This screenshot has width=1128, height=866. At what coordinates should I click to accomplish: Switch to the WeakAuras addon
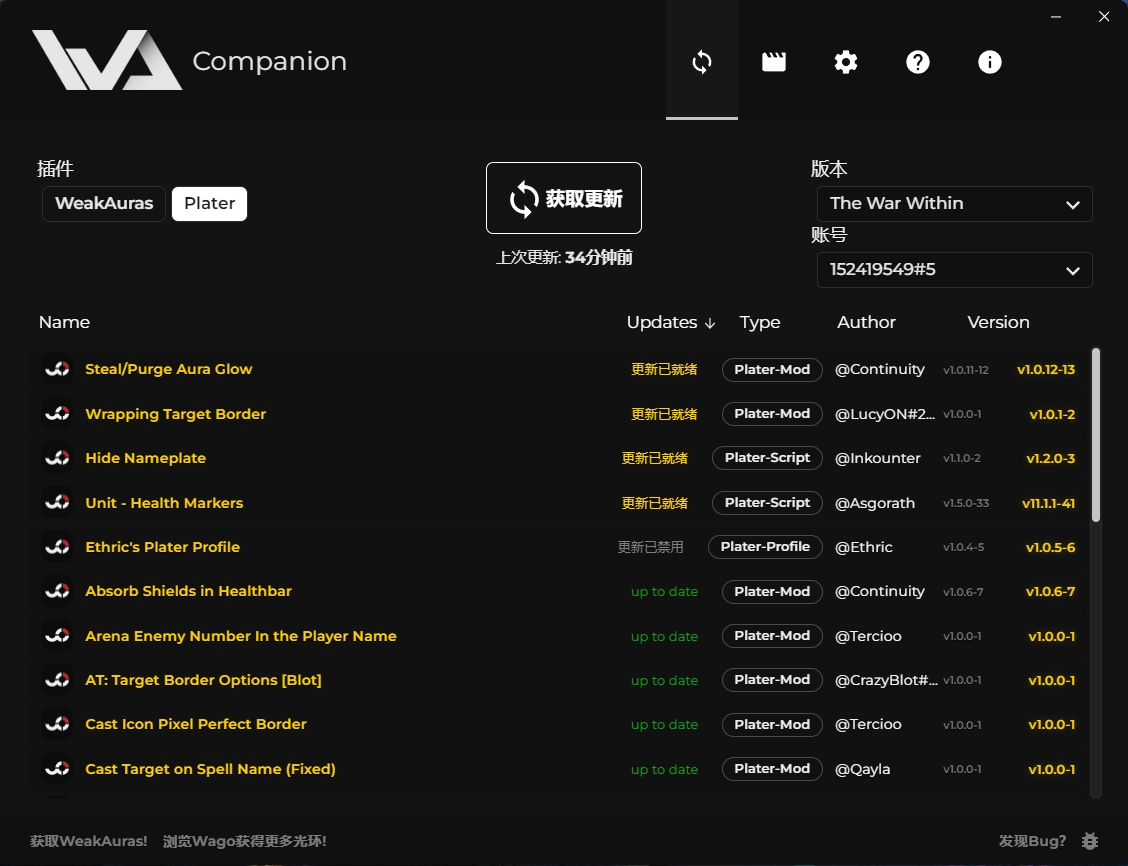(104, 204)
